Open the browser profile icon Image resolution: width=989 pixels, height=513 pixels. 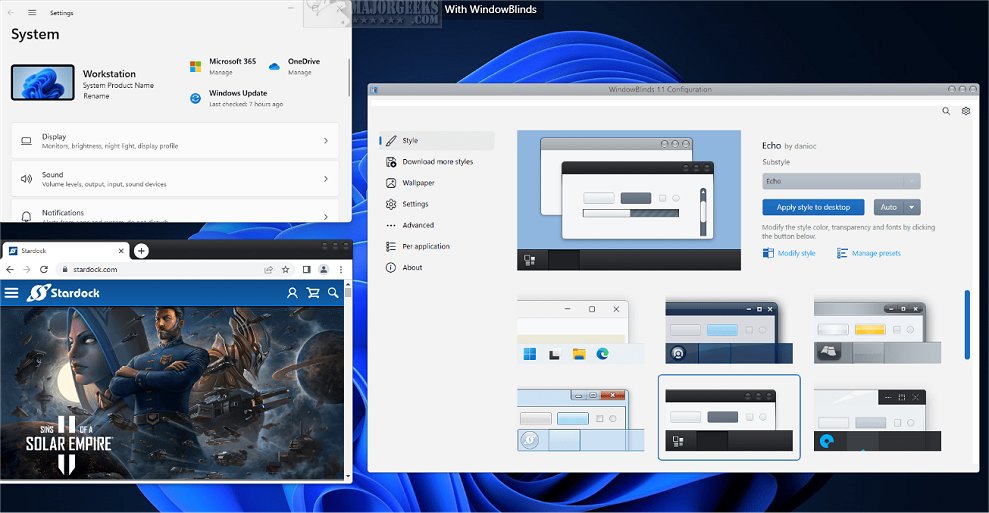pyautogui.click(x=324, y=269)
